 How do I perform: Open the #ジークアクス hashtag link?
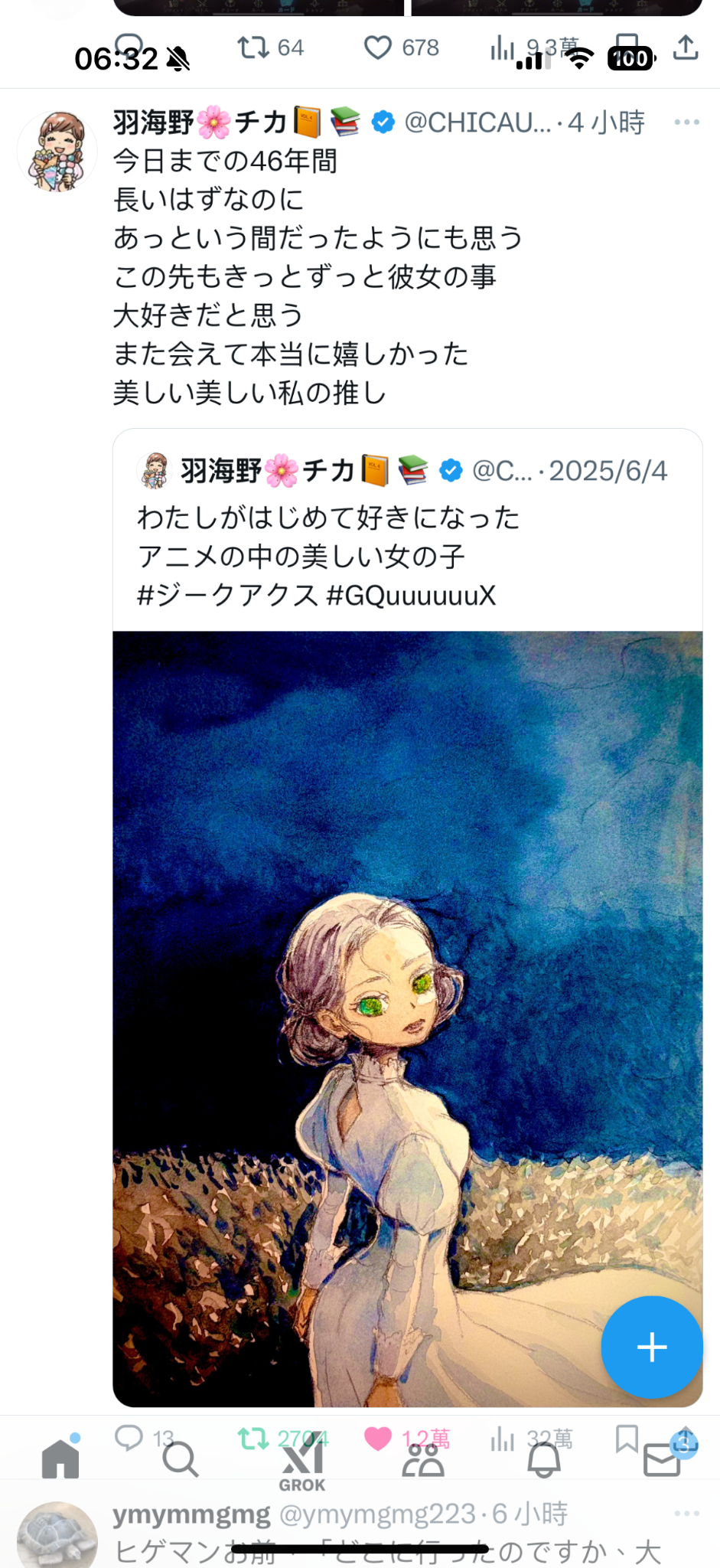(227, 595)
